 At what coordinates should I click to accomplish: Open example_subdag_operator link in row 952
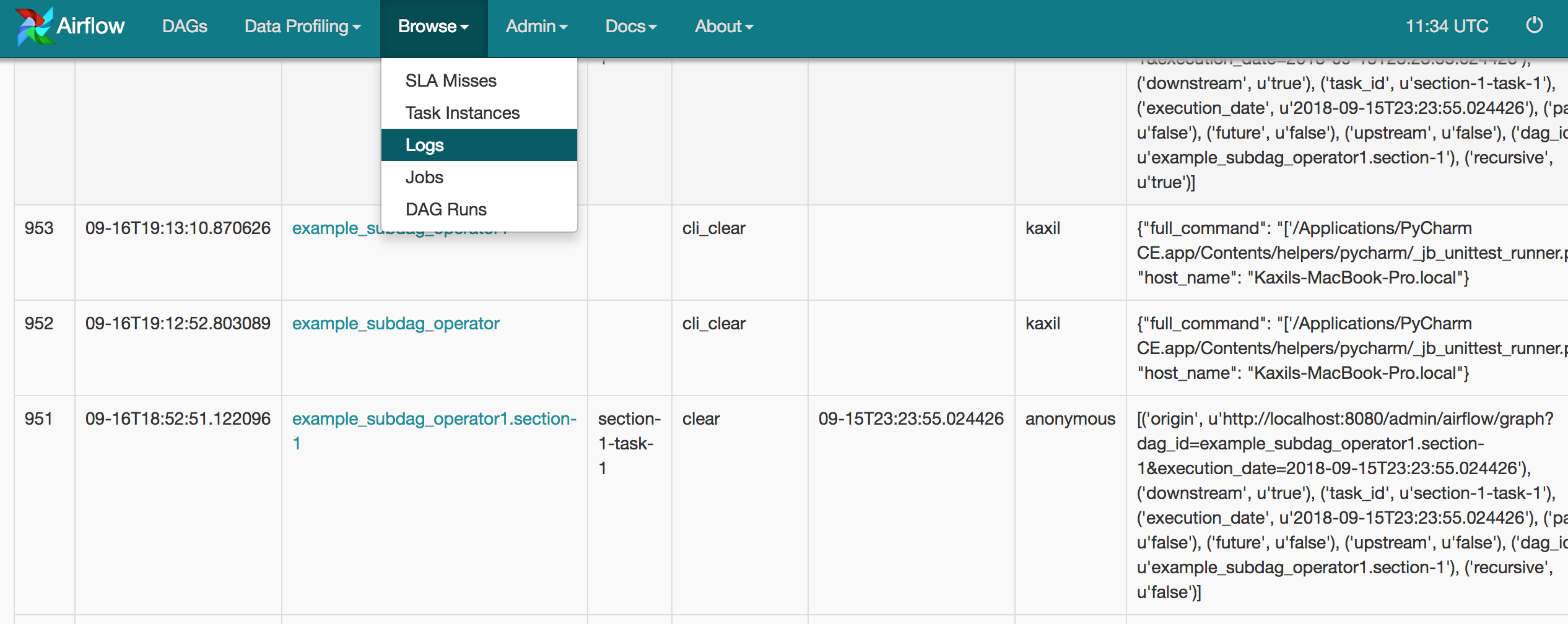[396, 323]
